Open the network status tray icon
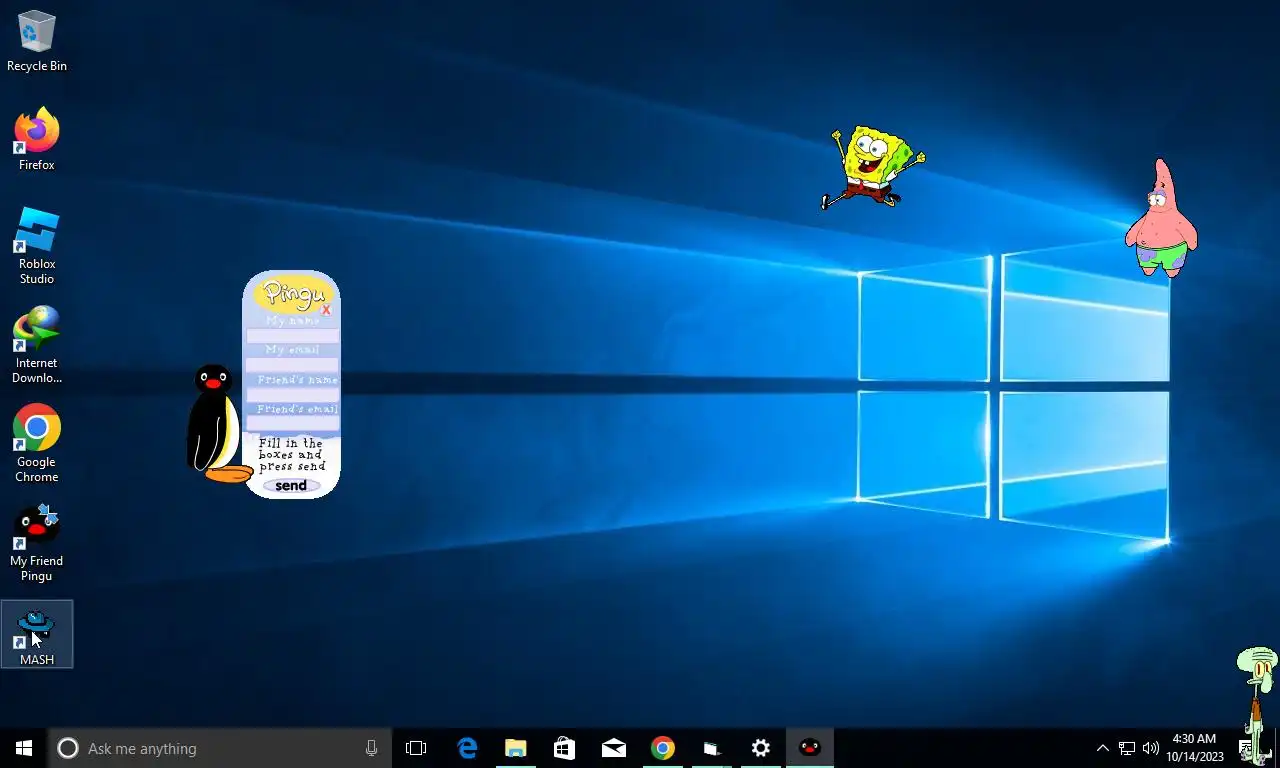The height and width of the screenshot is (768, 1280). (x=1127, y=748)
